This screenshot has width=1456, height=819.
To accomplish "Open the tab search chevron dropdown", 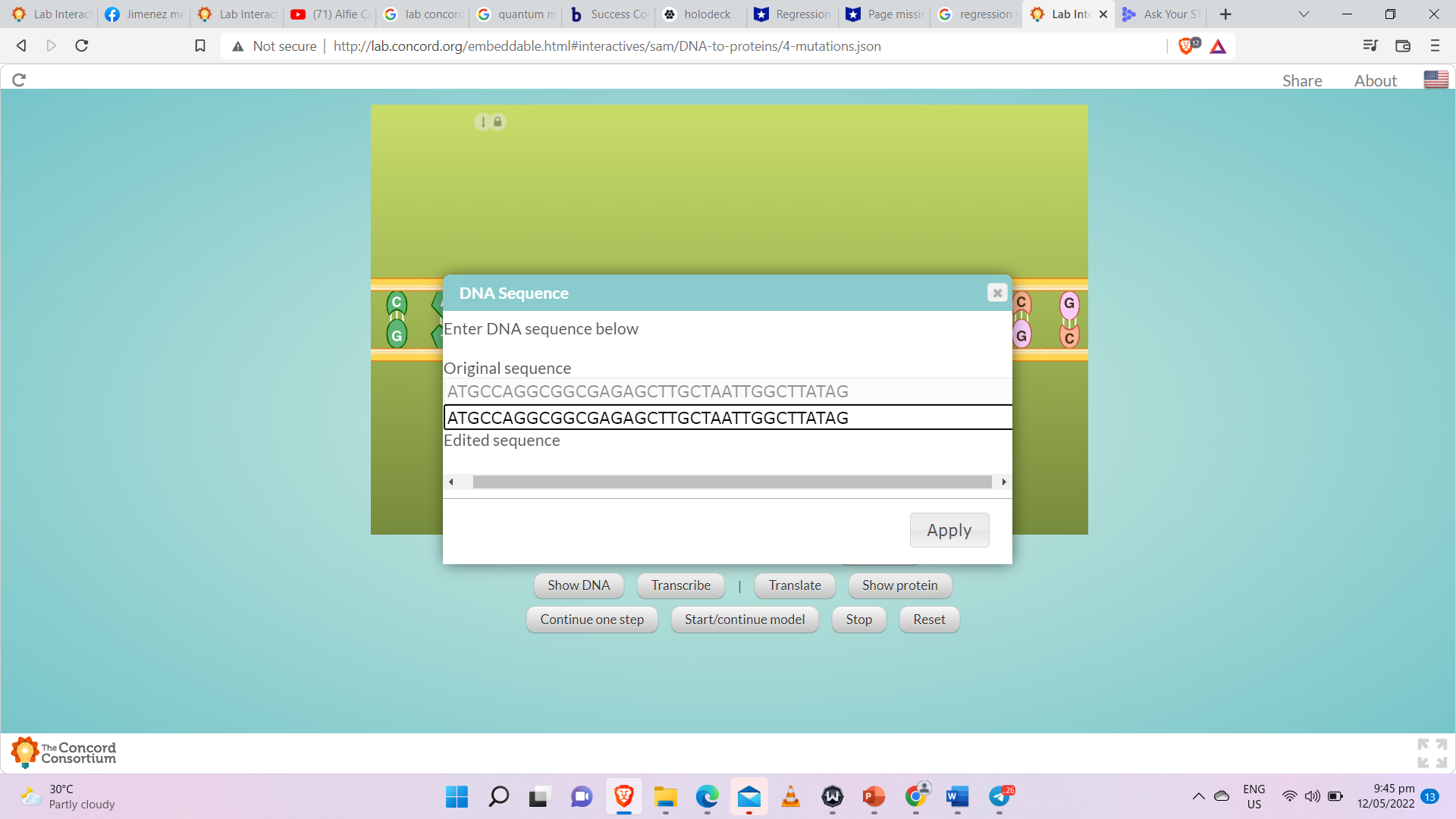I will pyautogui.click(x=1304, y=14).
